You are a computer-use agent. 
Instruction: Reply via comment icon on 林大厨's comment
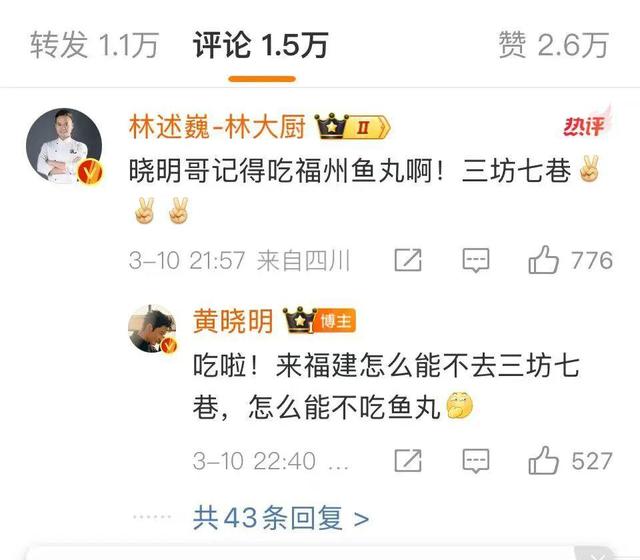tap(476, 260)
